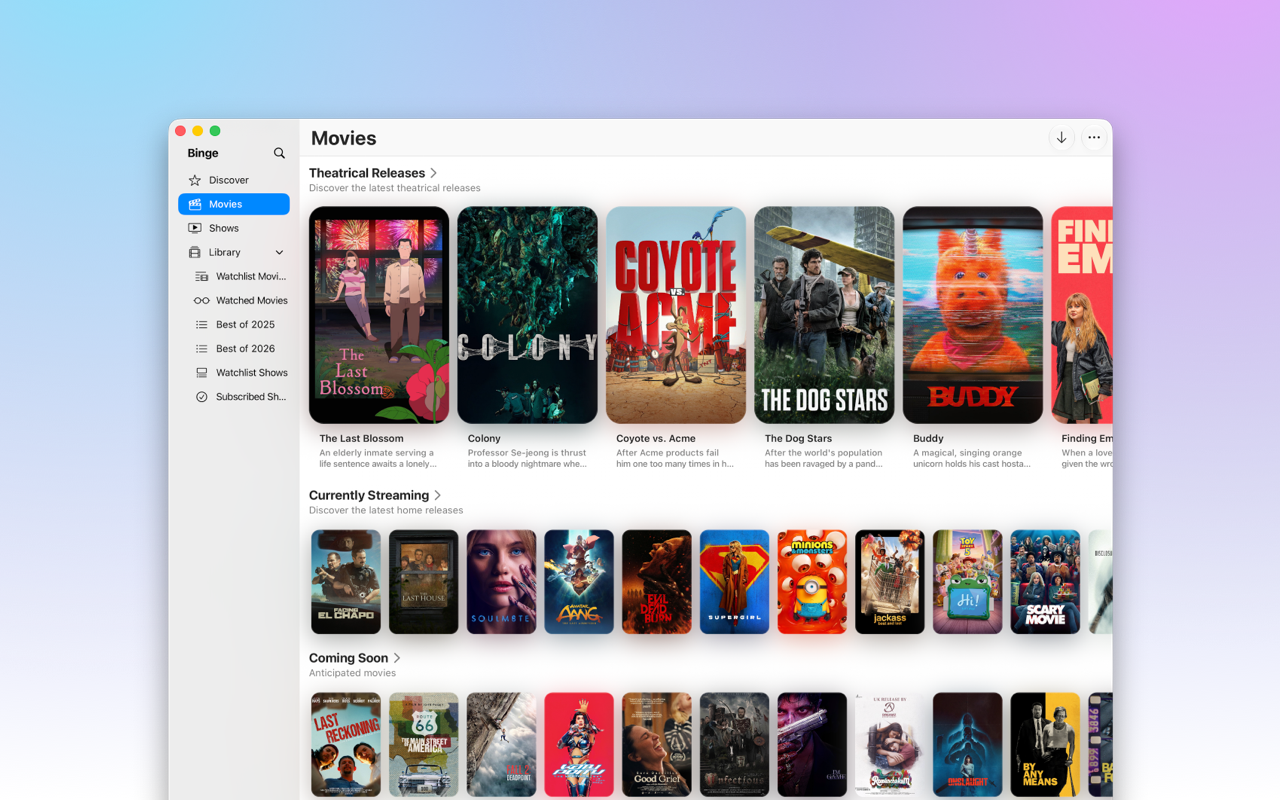Viewport: 1280px width, 800px height.
Task: Open Coming Soon via its chevron
Action: (x=397, y=658)
